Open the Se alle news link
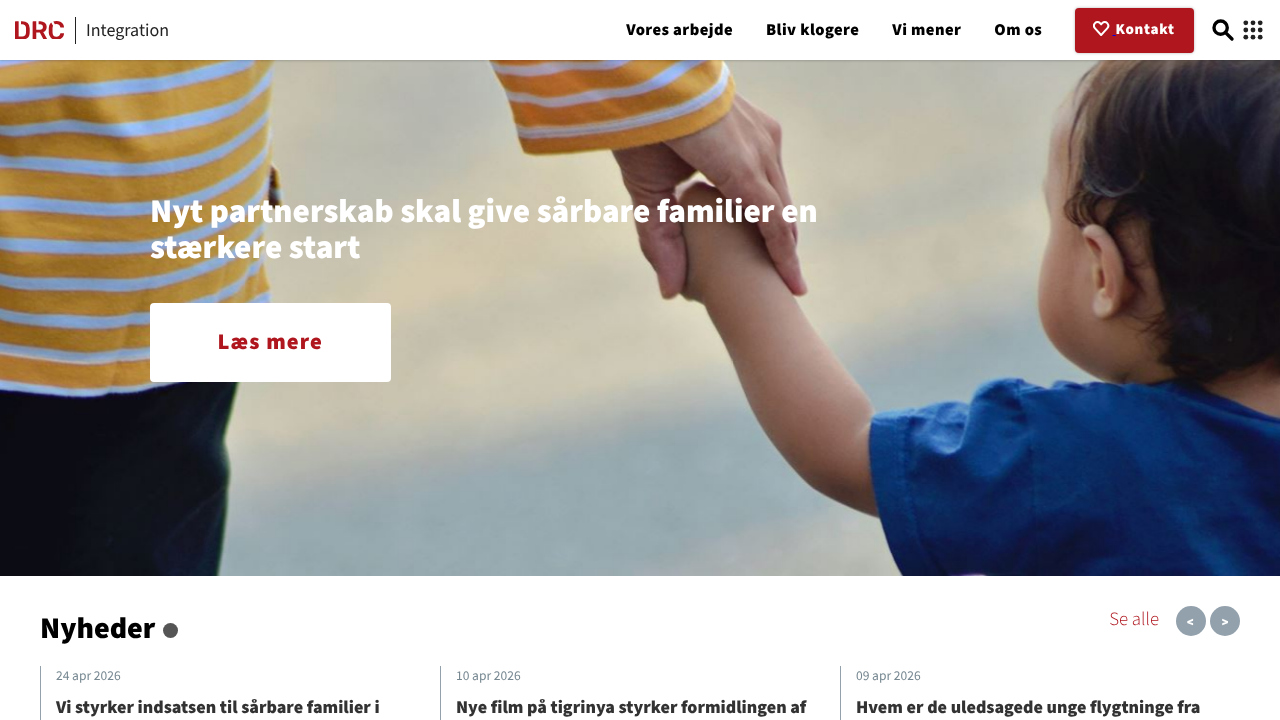 point(1134,619)
